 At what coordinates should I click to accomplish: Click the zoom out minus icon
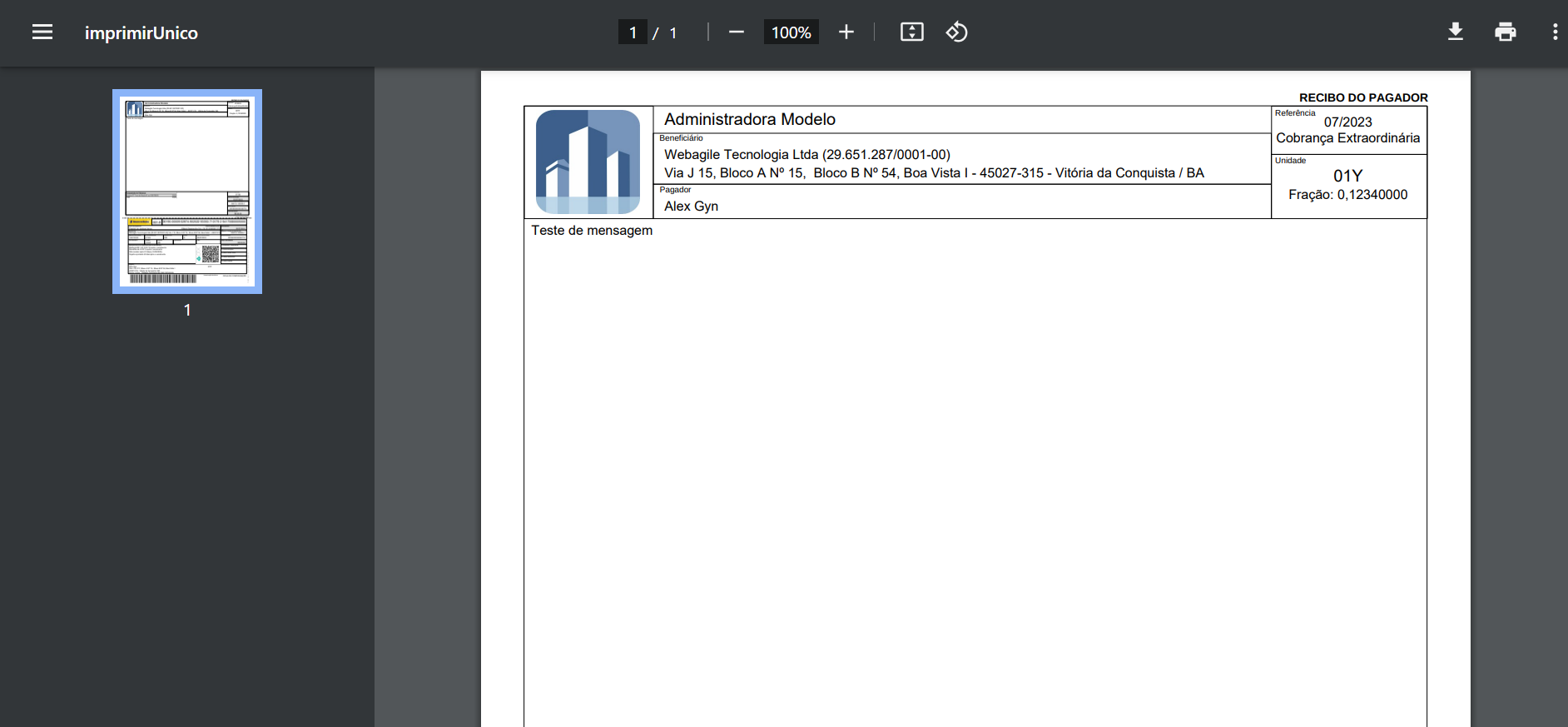click(736, 32)
